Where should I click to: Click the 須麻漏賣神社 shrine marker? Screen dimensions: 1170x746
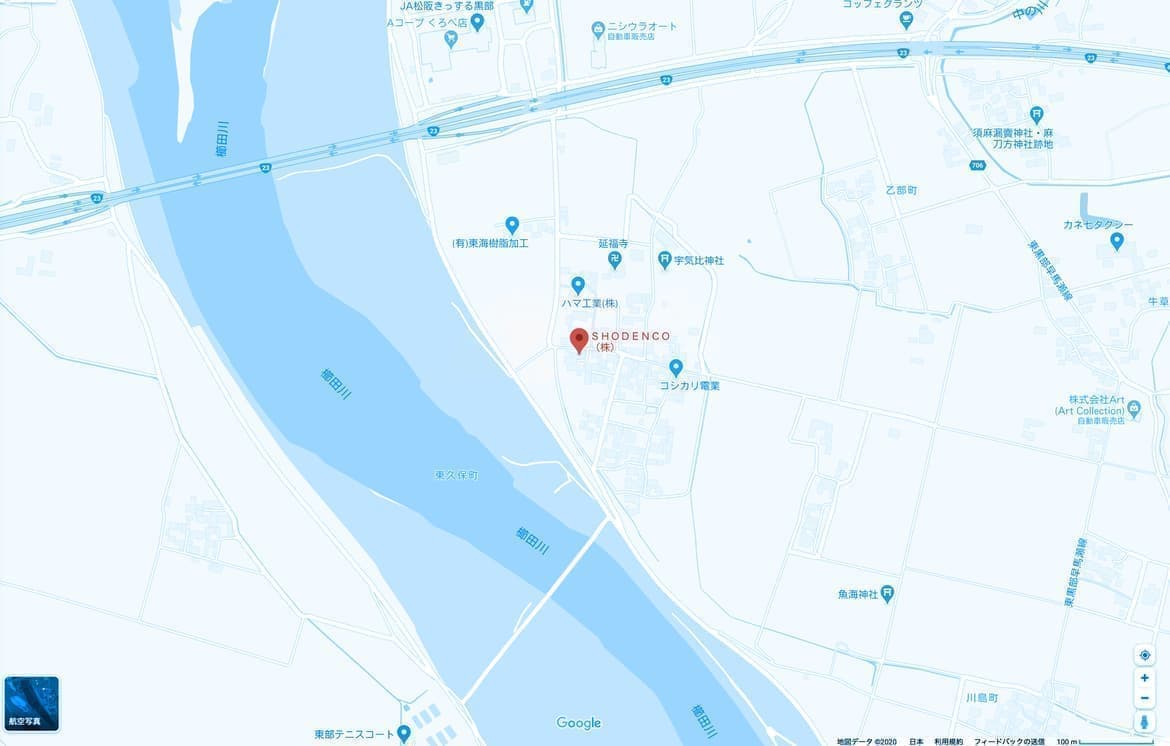(1036, 116)
